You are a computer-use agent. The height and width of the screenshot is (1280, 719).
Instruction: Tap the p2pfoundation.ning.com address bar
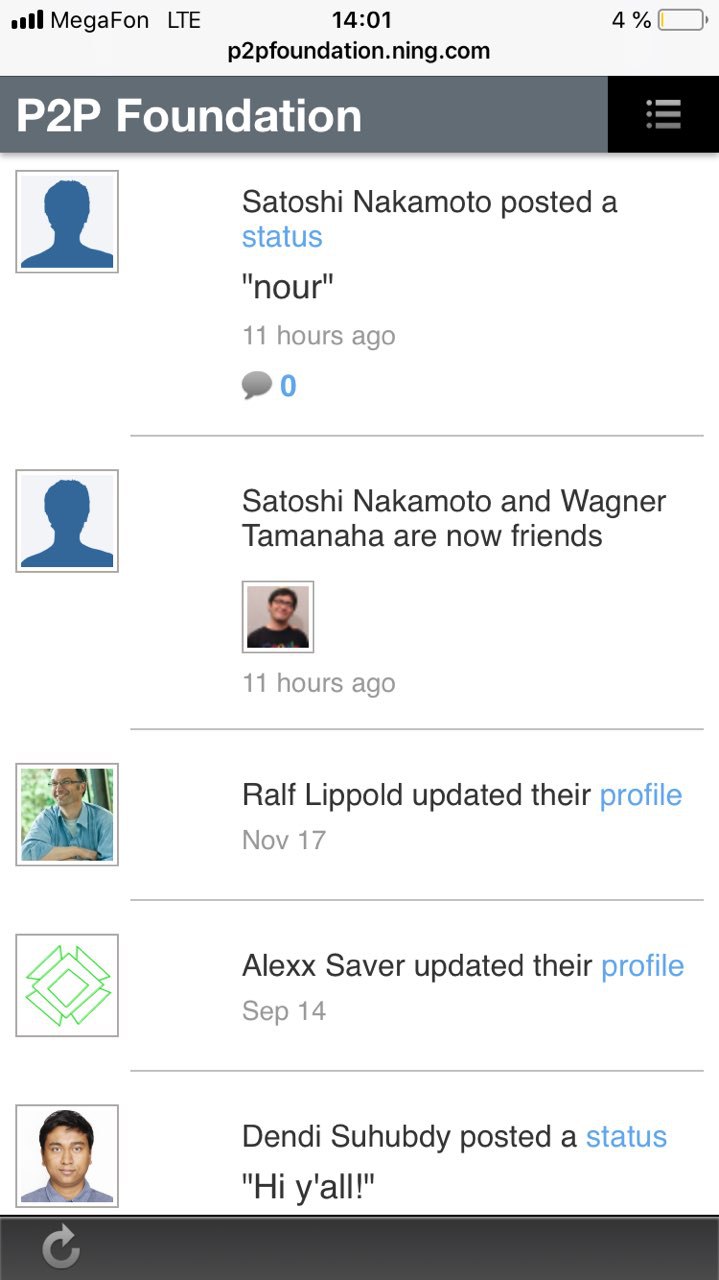point(359,50)
